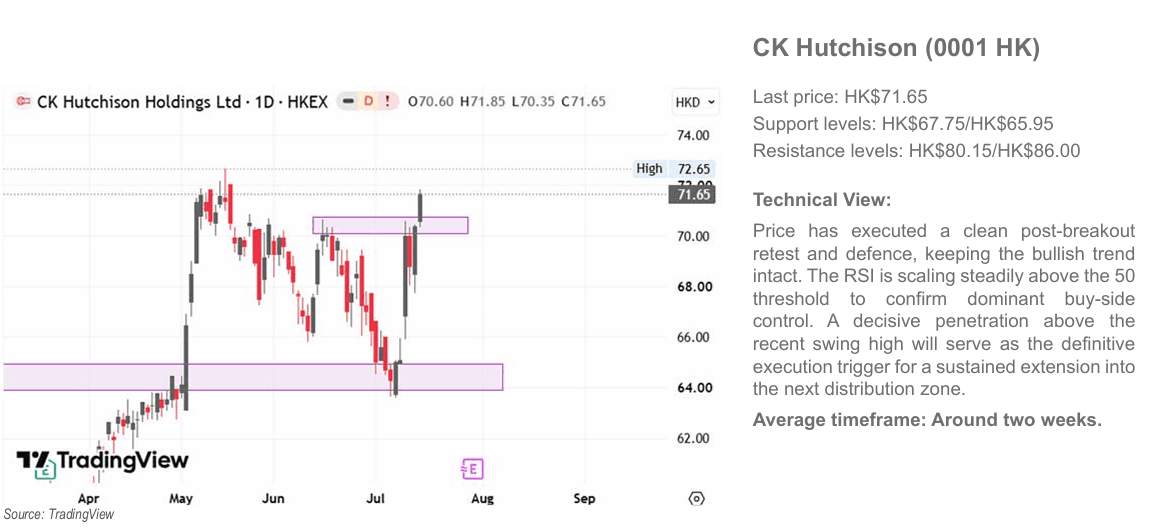Click the 62.00 price scale value
Screen dimensions: 1151x528
694,438
